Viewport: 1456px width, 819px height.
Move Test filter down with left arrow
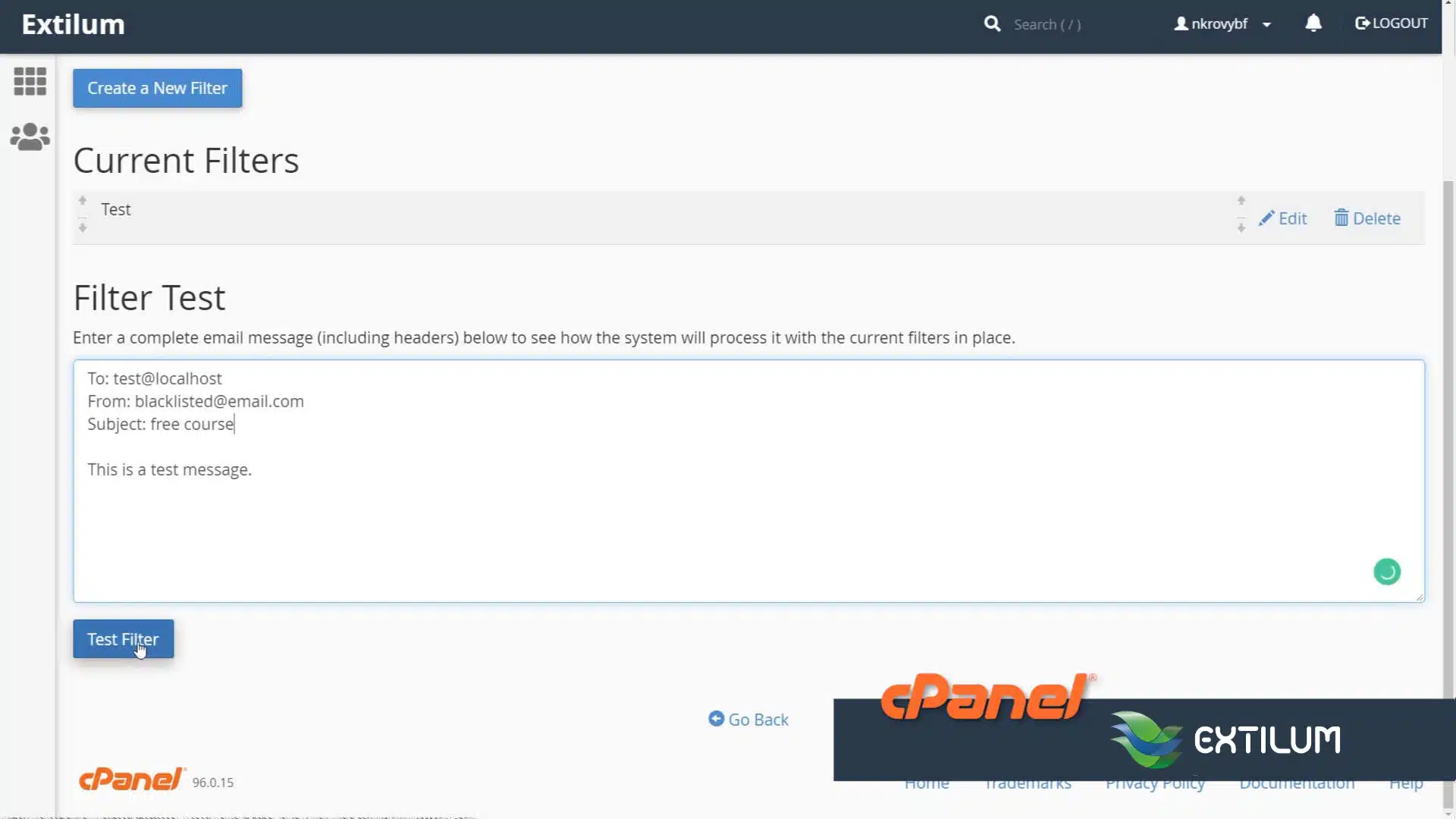[x=83, y=227]
